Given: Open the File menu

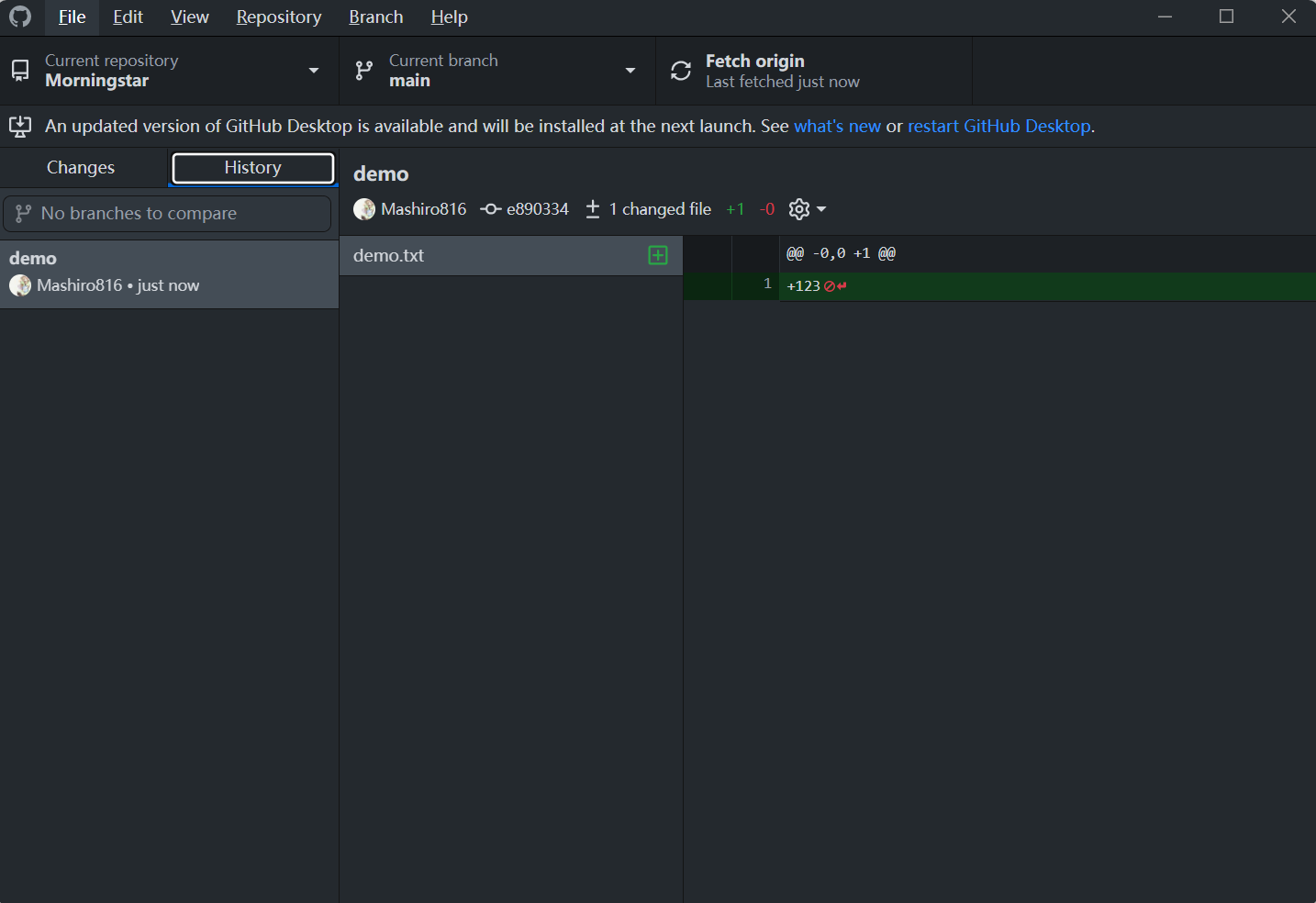Looking at the screenshot, I should 72,17.
